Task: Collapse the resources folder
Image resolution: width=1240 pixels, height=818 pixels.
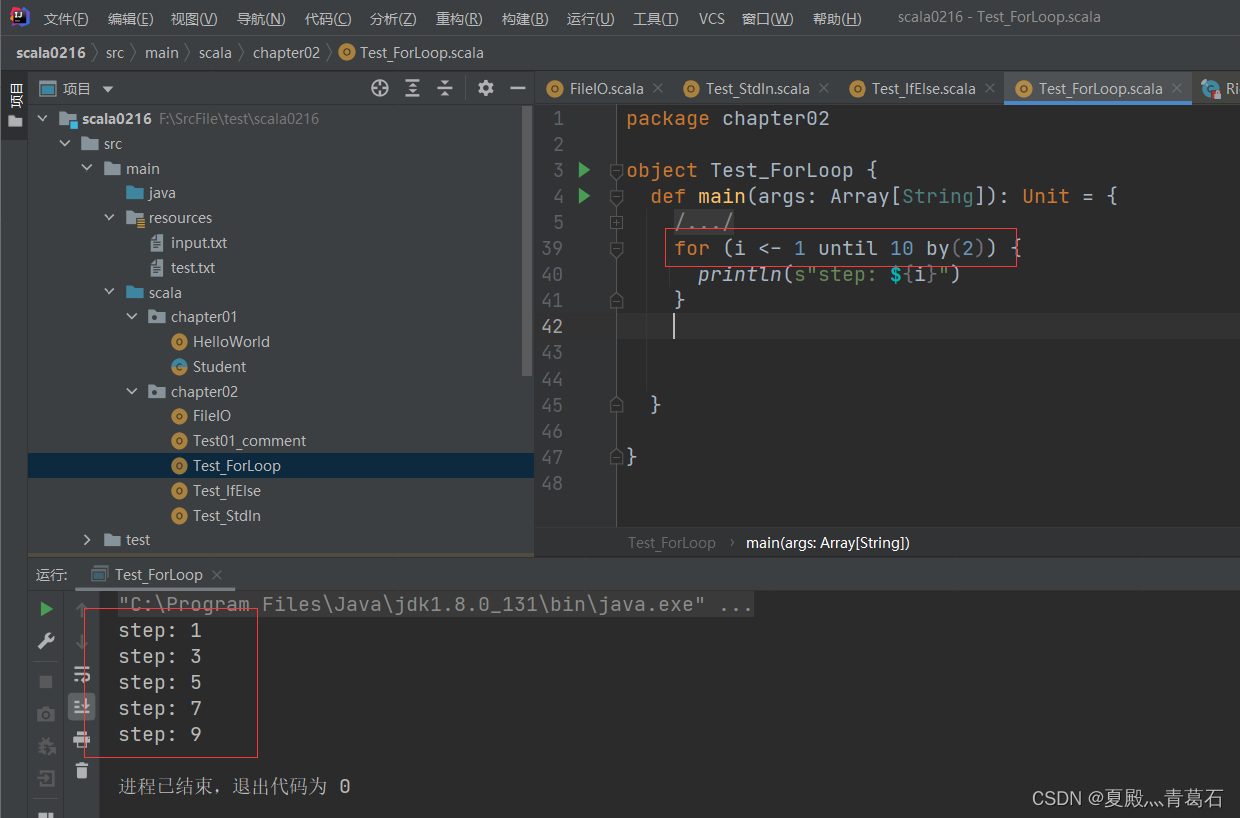Action: click(109, 218)
